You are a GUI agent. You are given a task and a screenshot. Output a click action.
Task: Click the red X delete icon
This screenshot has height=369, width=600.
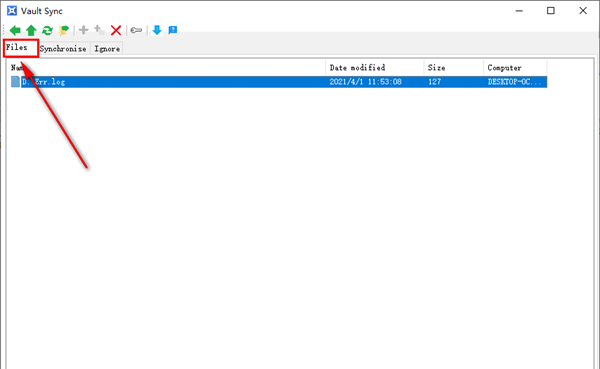pyautogui.click(x=116, y=30)
